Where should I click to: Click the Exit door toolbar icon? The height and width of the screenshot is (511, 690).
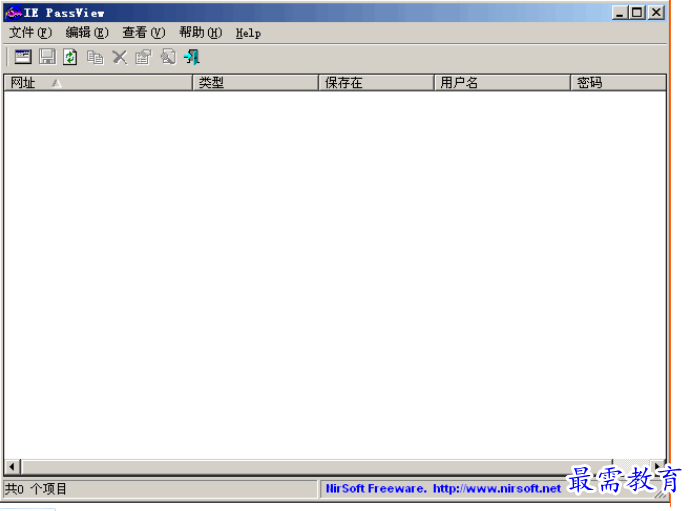192,57
